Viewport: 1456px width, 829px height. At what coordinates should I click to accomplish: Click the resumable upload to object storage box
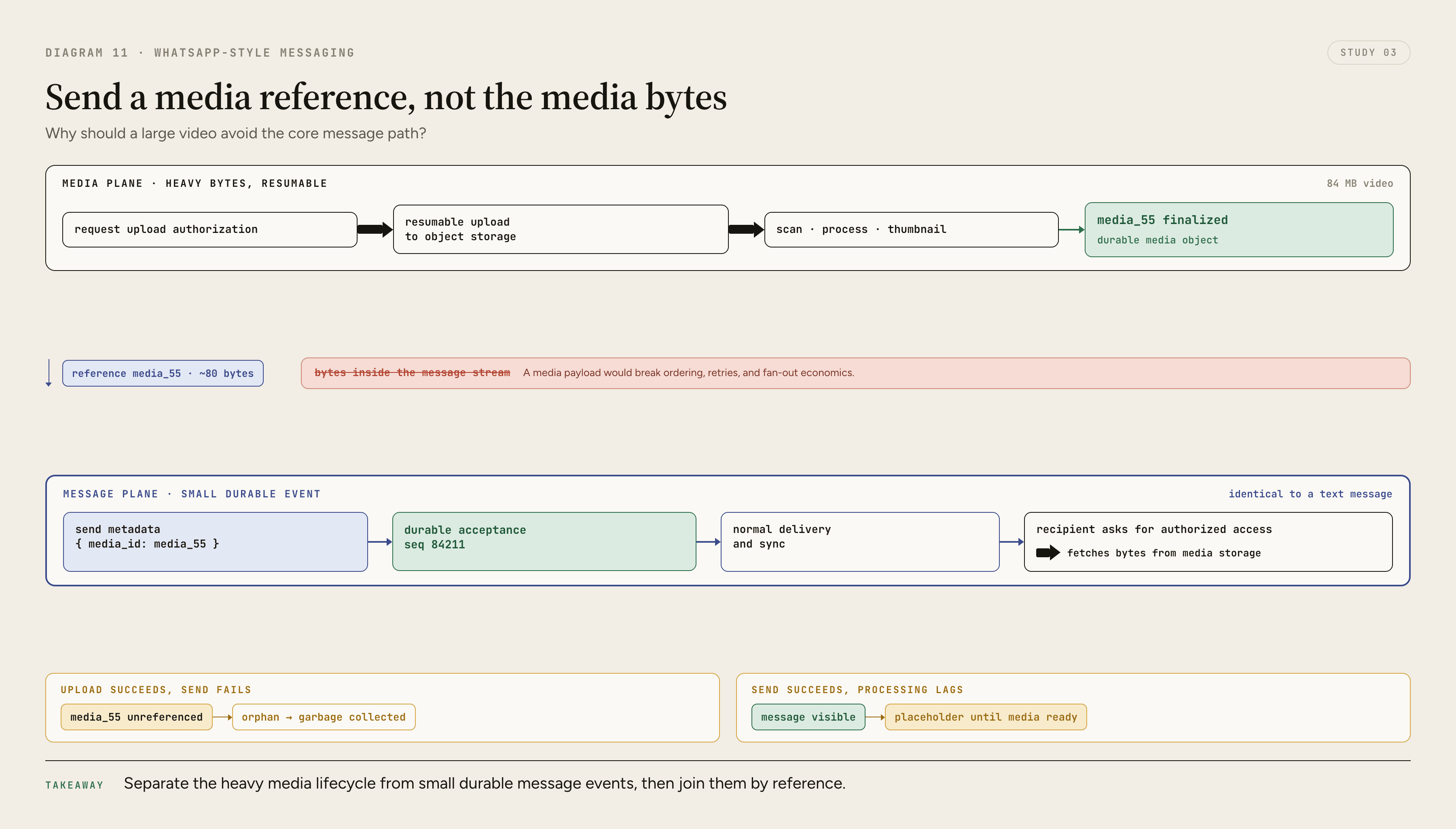(560, 229)
